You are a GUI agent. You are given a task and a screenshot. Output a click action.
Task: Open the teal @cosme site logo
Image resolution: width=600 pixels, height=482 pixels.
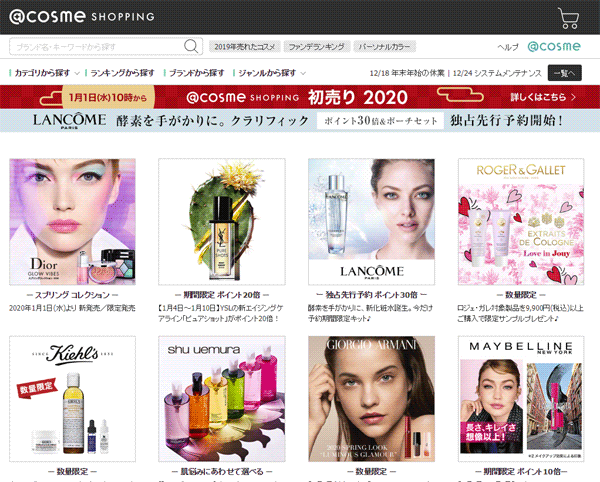554,47
